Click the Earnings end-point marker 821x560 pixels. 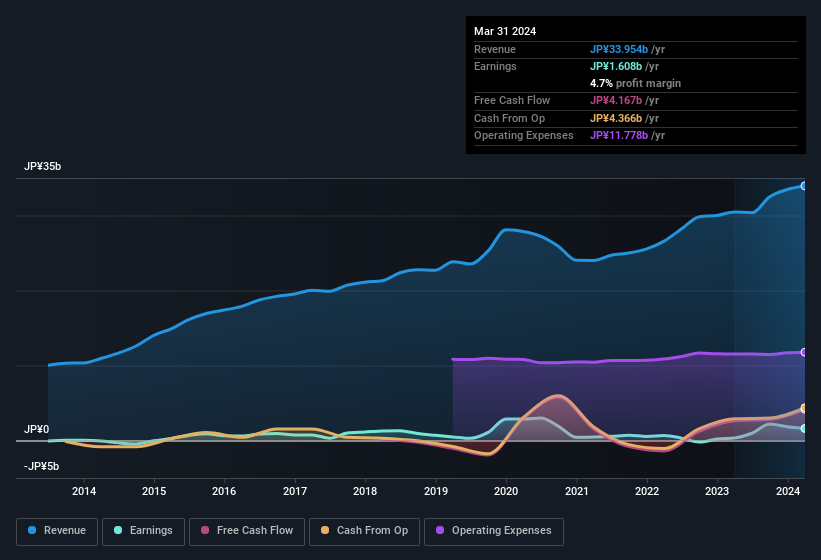[x=803, y=429]
